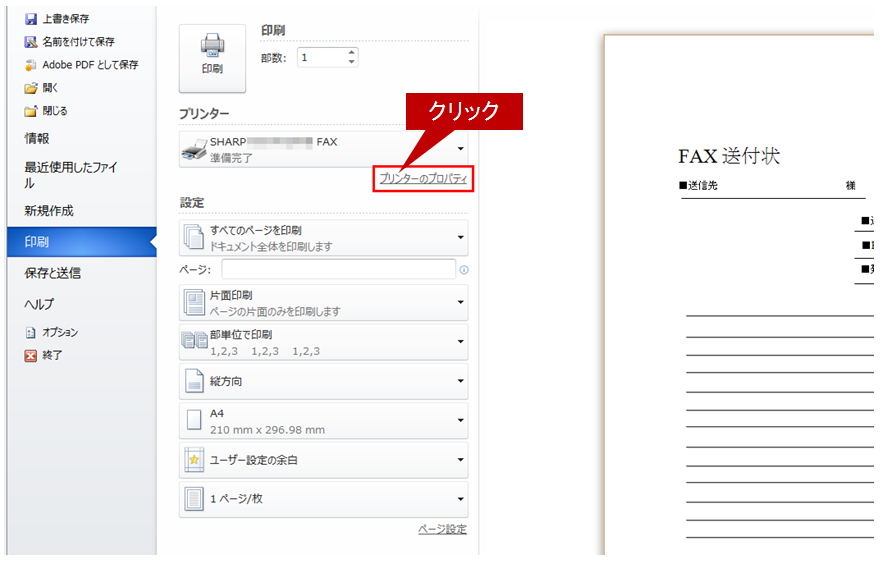883x562 pixels.
Task: Expand the 1 ページ/枚 pages-per-sheet dropdown
Action: (461, 499)
